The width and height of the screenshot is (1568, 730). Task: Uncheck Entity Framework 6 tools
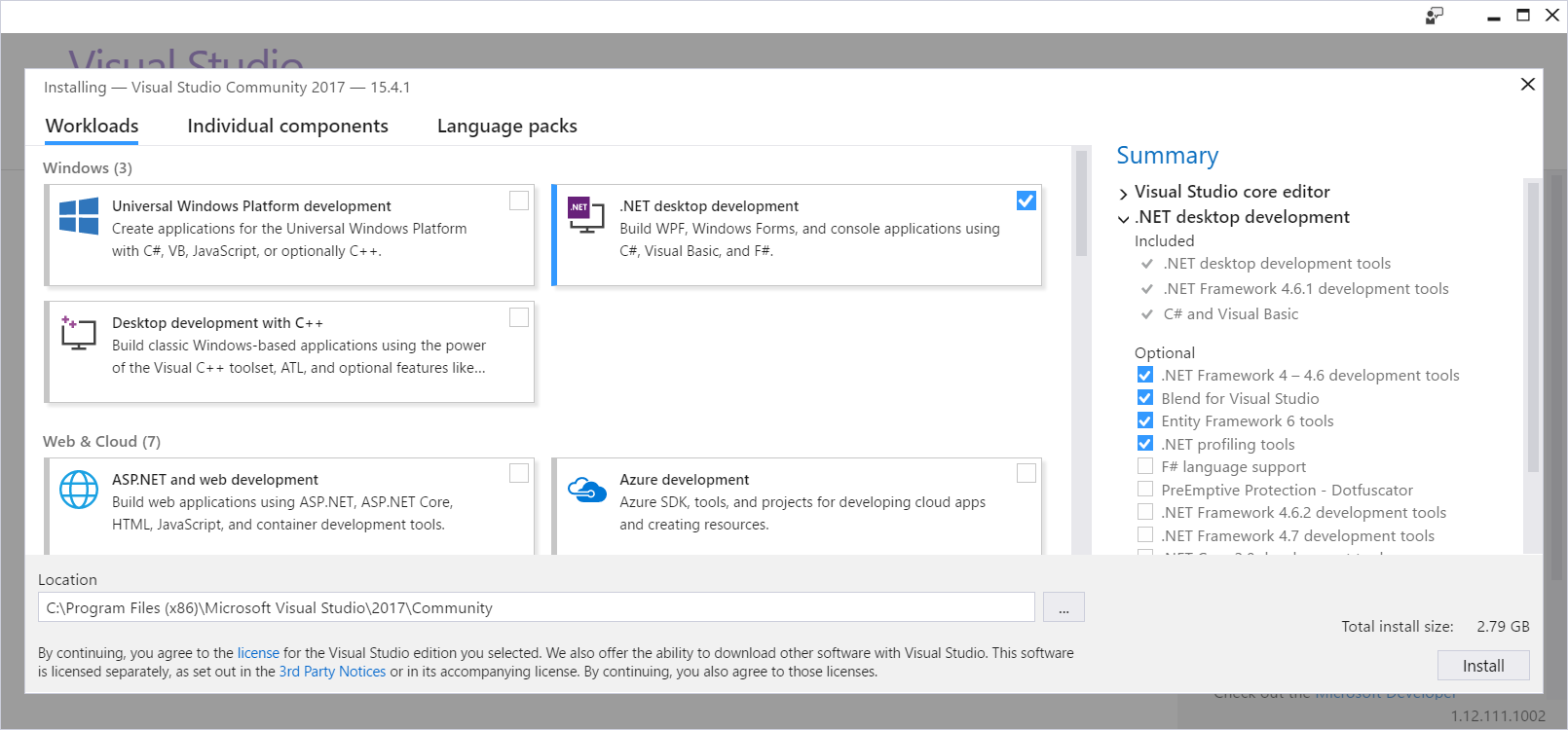[x=1145, y=420]
